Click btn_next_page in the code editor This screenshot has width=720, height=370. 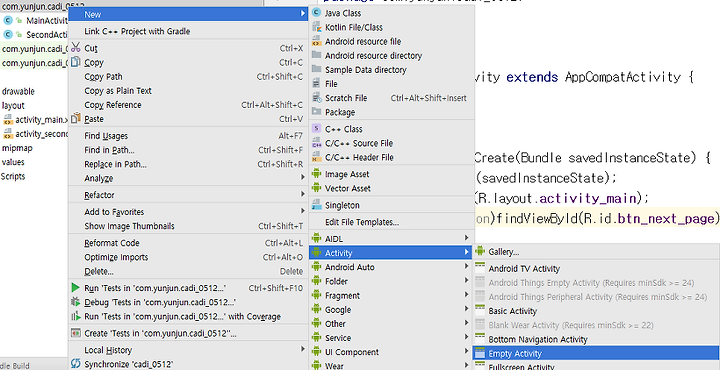coord(667,219)
